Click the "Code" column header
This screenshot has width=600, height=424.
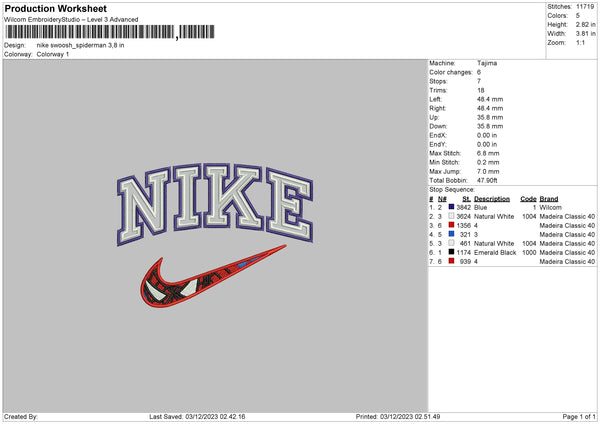pos(528,199)
